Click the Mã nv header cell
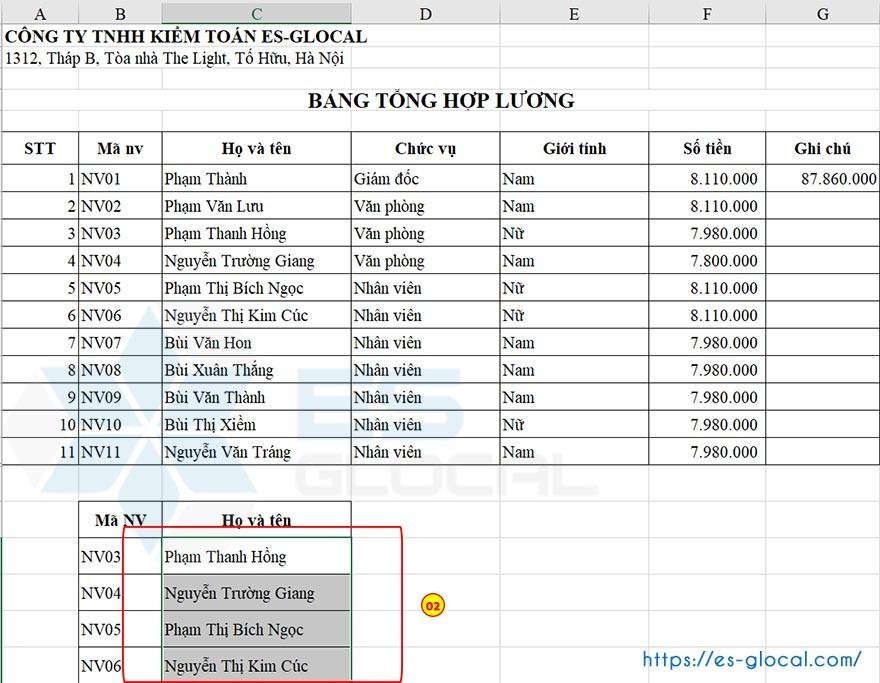The image size is (880, 683). coord(120,148)
